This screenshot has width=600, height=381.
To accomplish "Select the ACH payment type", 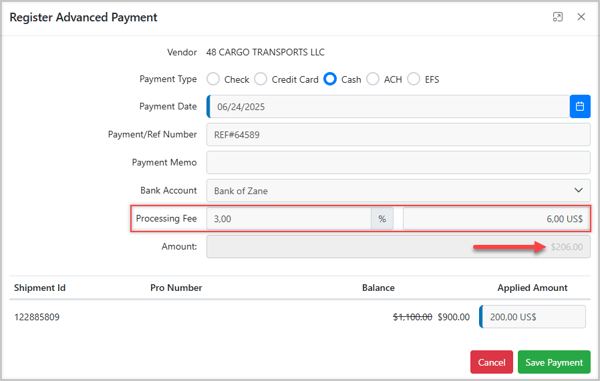I will coord(373,79).
